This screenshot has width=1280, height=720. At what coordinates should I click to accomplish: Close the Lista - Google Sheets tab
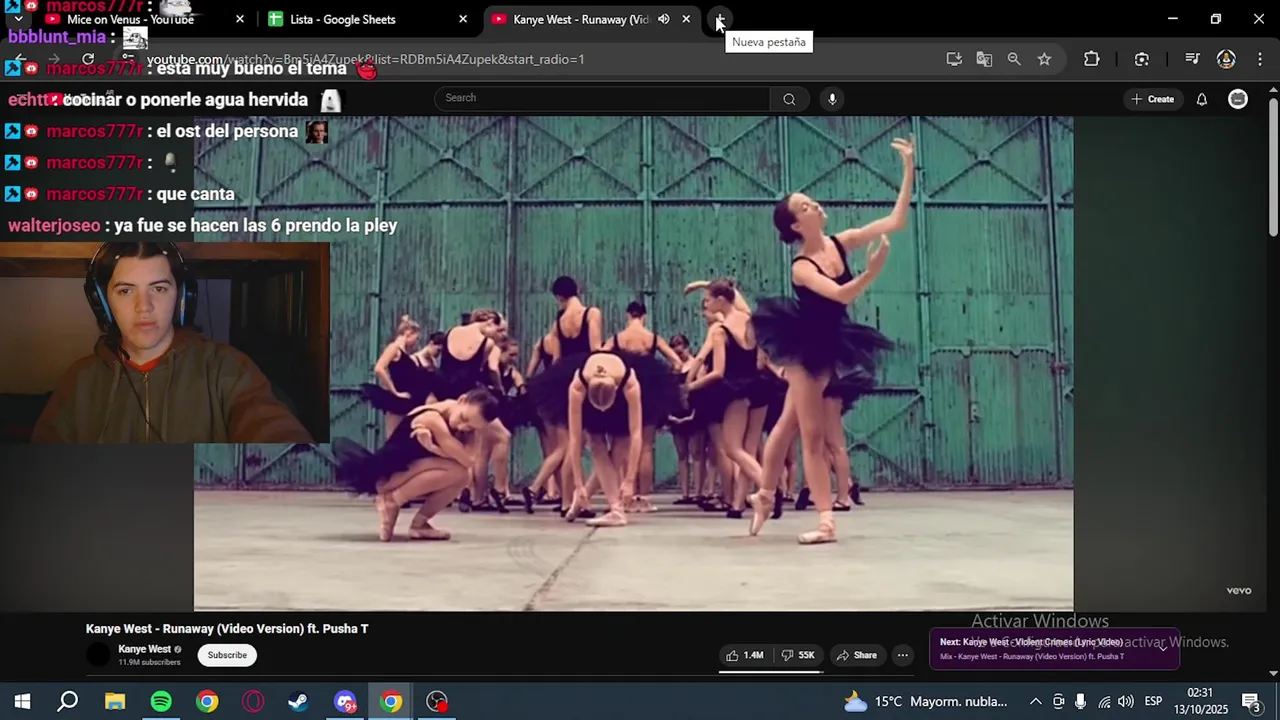pos(463,19)
